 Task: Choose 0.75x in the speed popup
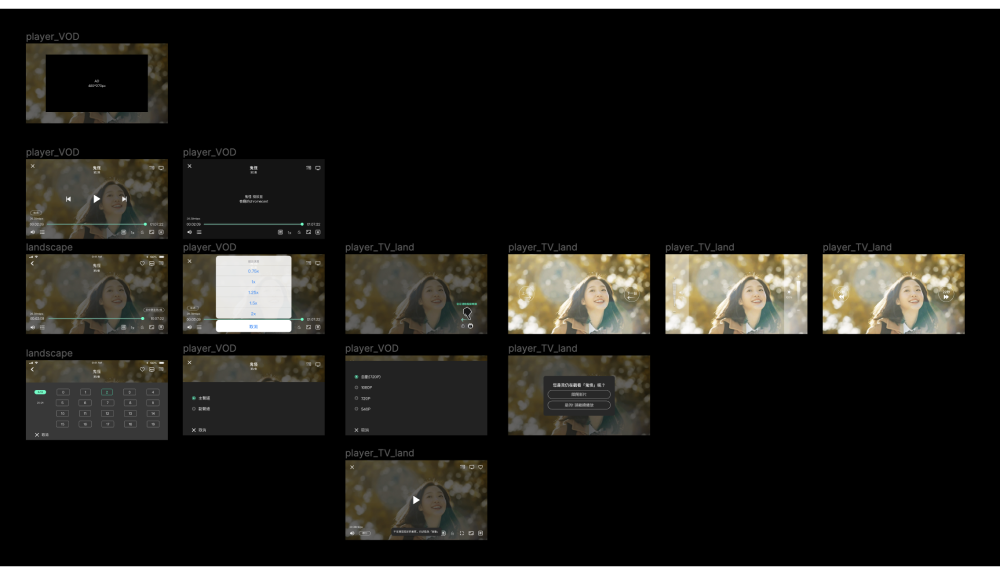[253, 271]
